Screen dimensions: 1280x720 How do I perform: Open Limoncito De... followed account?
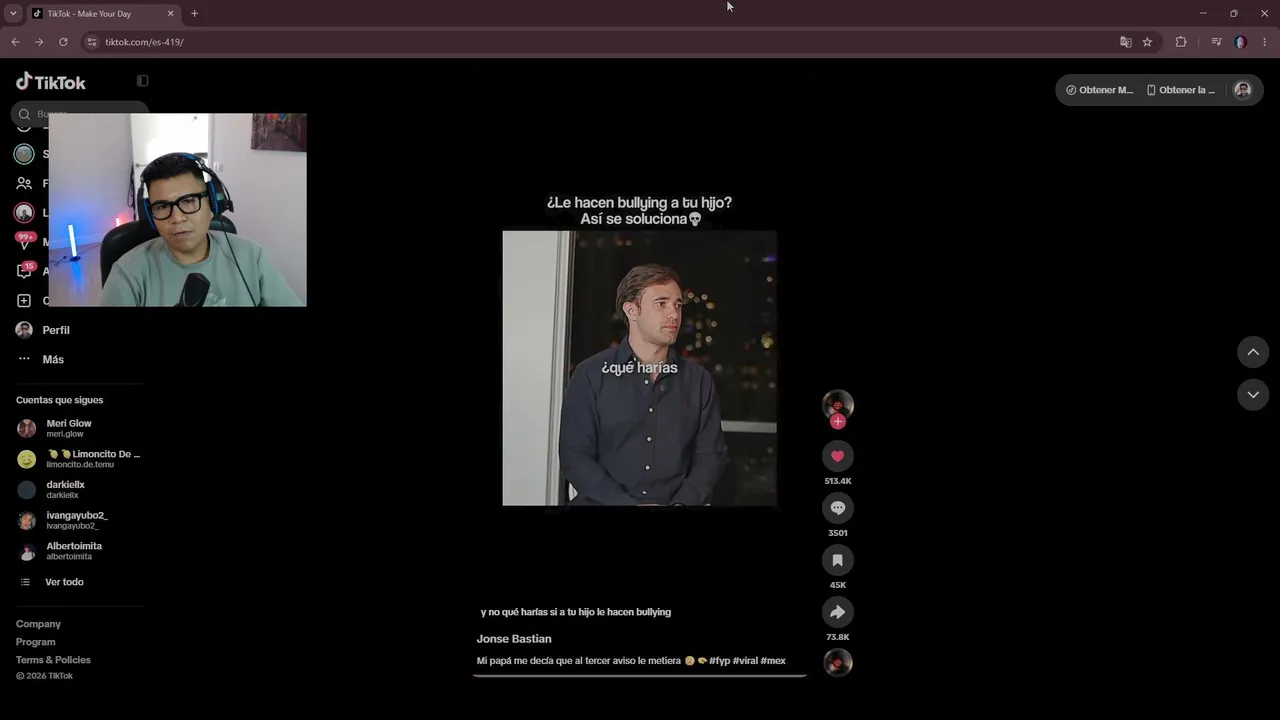click(79, 459)
